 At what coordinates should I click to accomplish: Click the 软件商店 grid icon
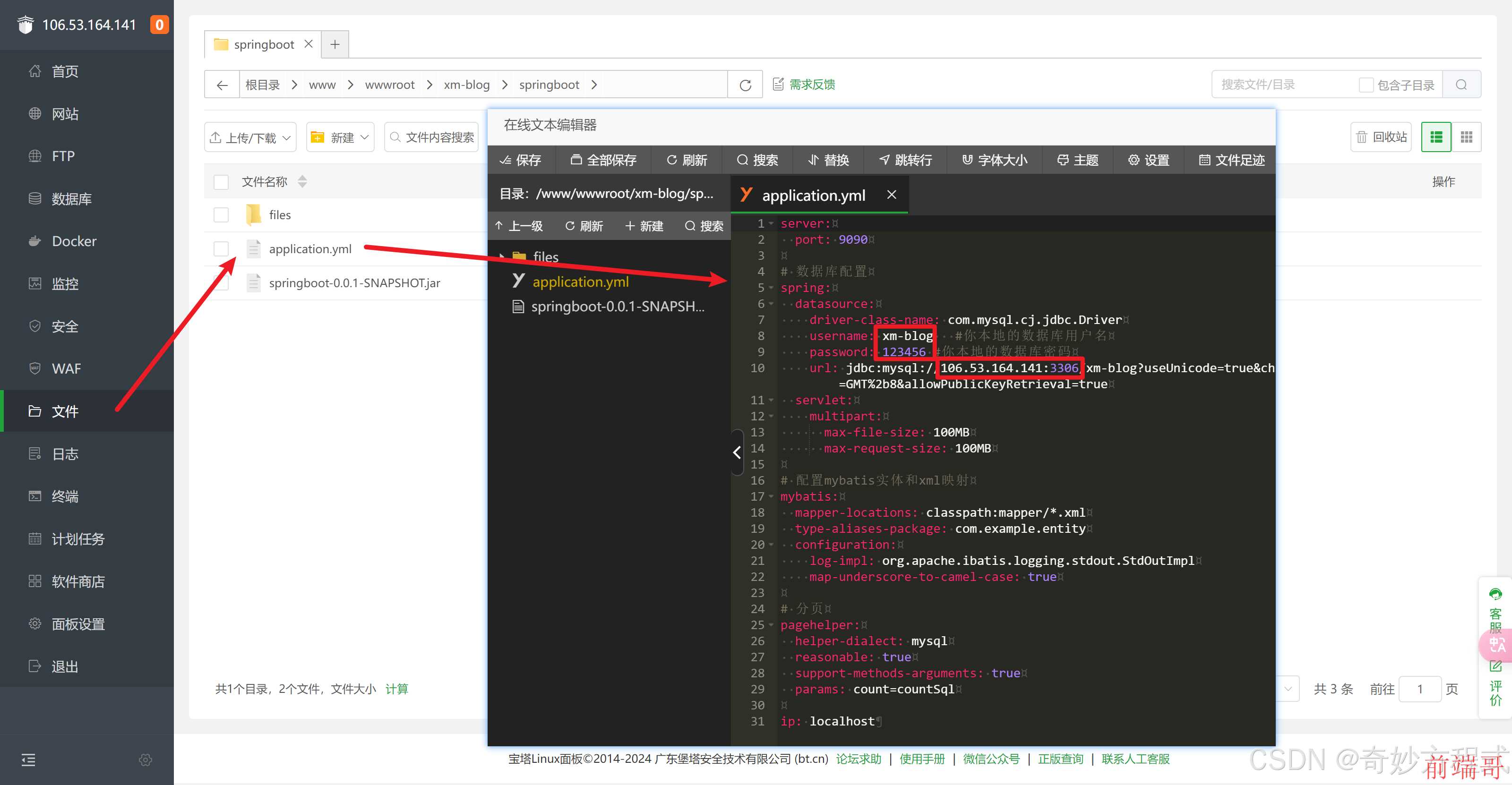point(34,581)
